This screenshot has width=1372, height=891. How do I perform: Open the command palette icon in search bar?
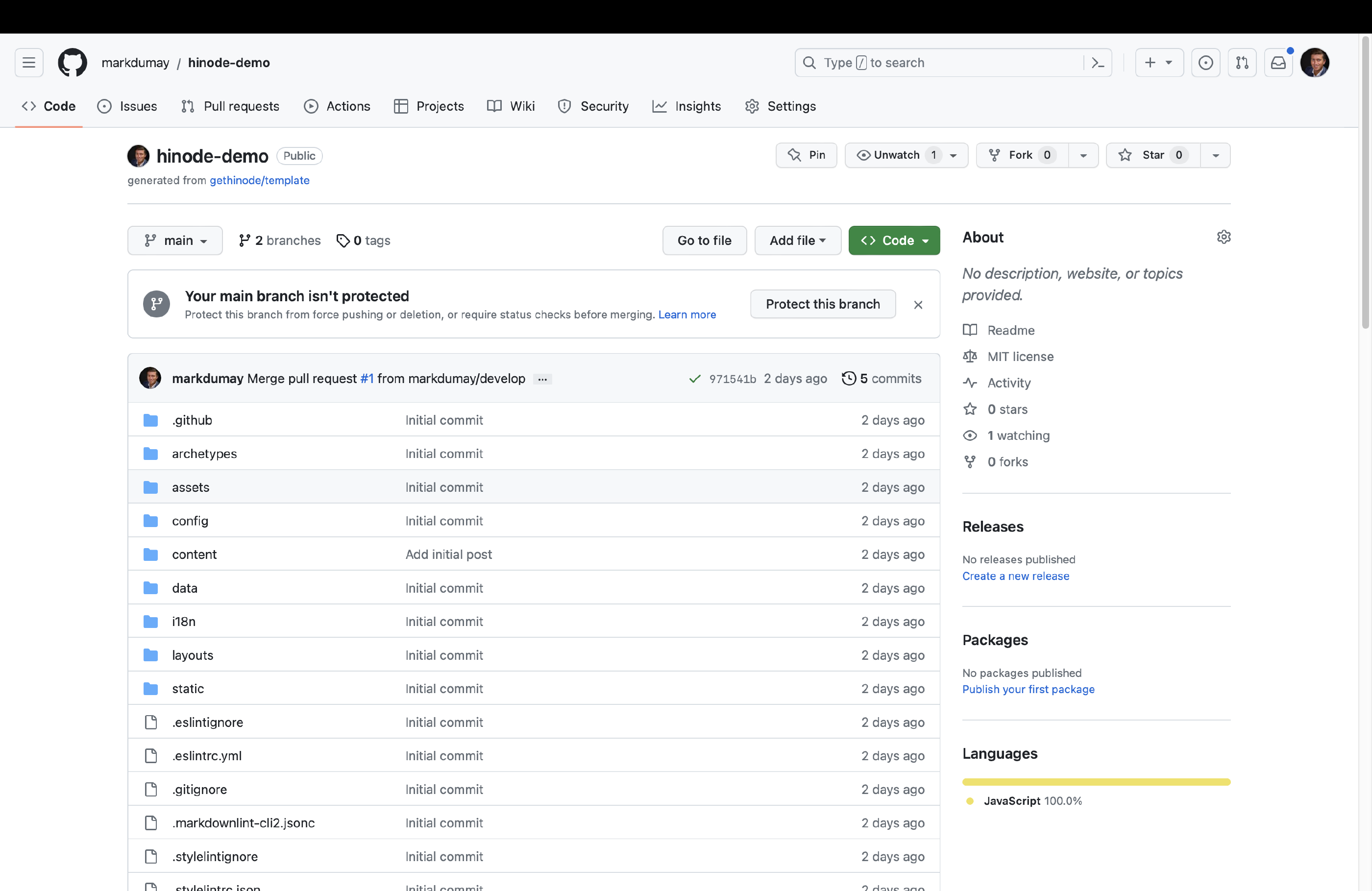pos(1098,62)
